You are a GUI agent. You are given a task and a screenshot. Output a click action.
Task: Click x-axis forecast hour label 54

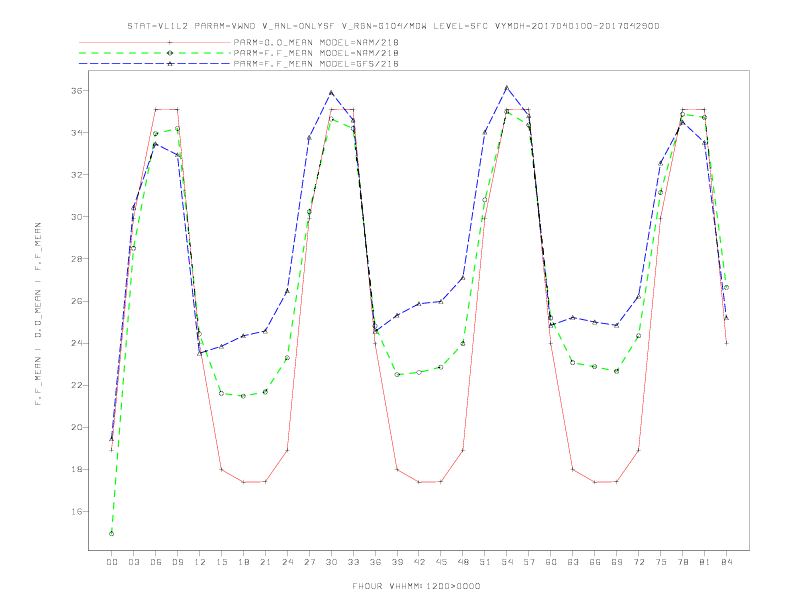point(507,562)
